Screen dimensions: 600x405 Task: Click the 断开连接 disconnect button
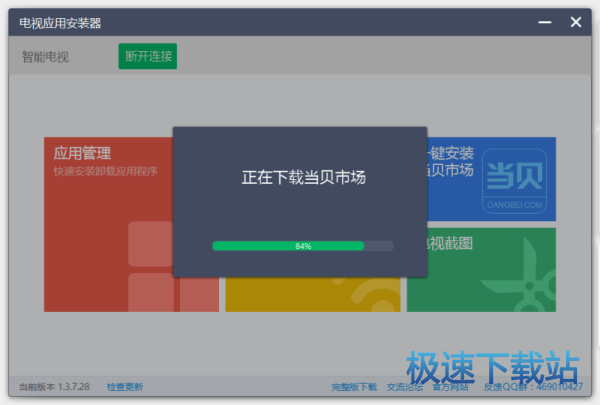147,57
